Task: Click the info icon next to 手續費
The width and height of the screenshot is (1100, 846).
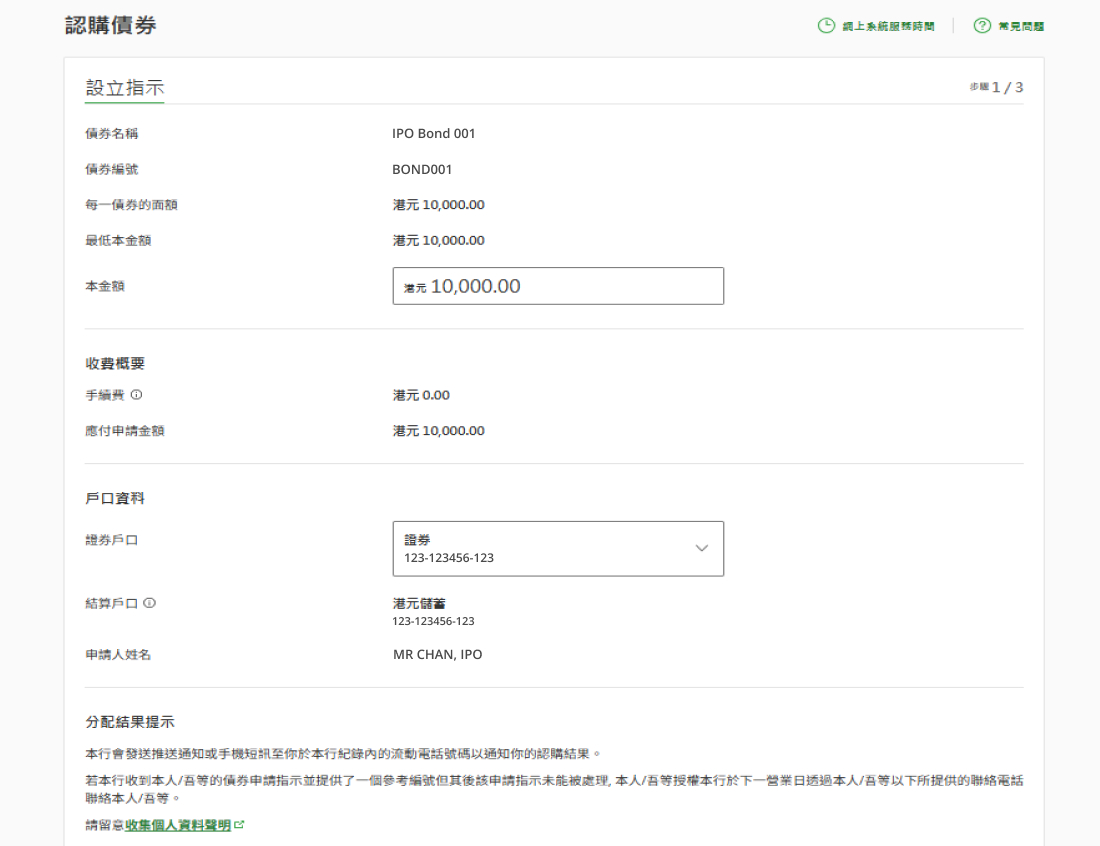Action: pyautogui.click(x=136, y=395)
